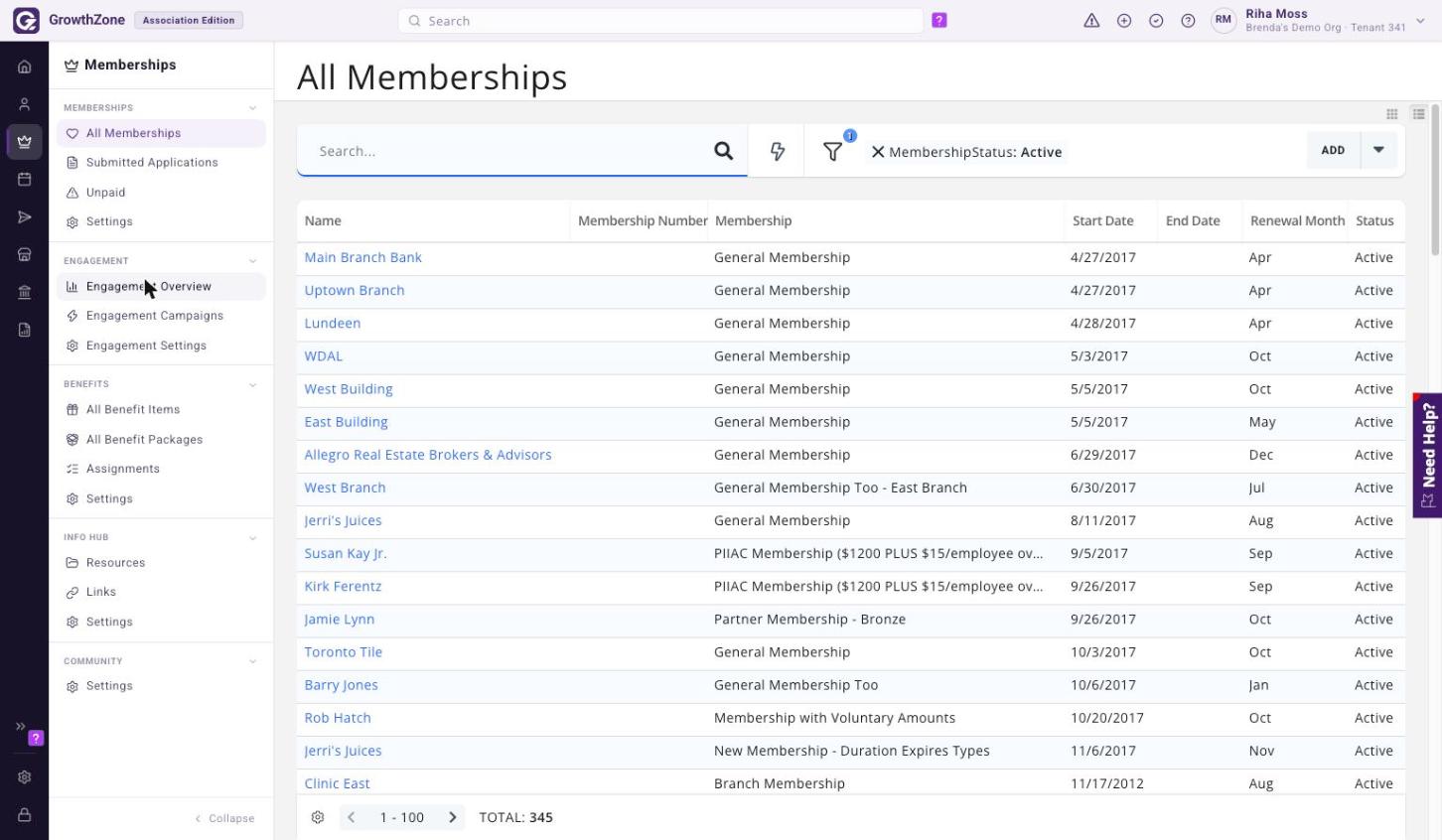Open the Billing bank icon in rail
Viewport: 1442px width, 840px height.
[25, 292]
